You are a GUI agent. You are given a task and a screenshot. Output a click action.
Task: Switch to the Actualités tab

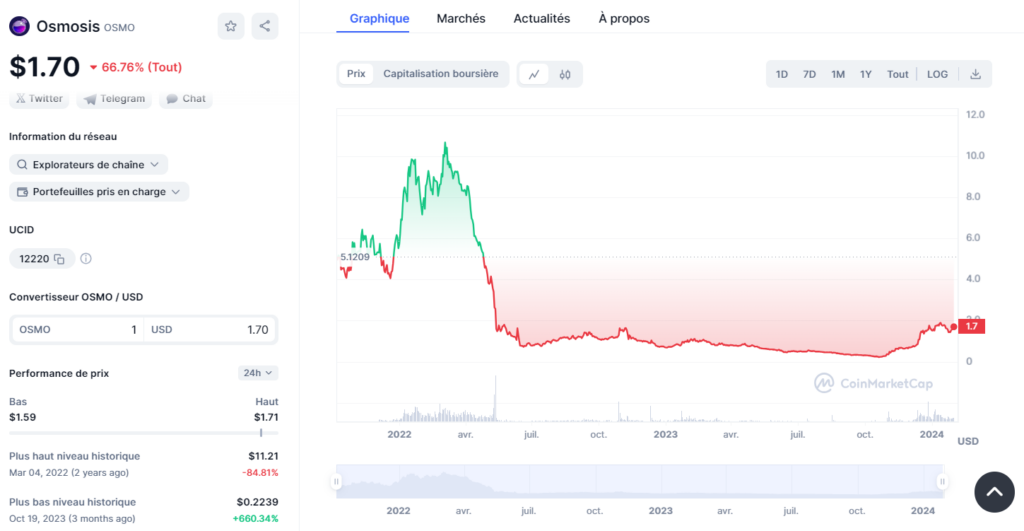click(x=541, y=18)
